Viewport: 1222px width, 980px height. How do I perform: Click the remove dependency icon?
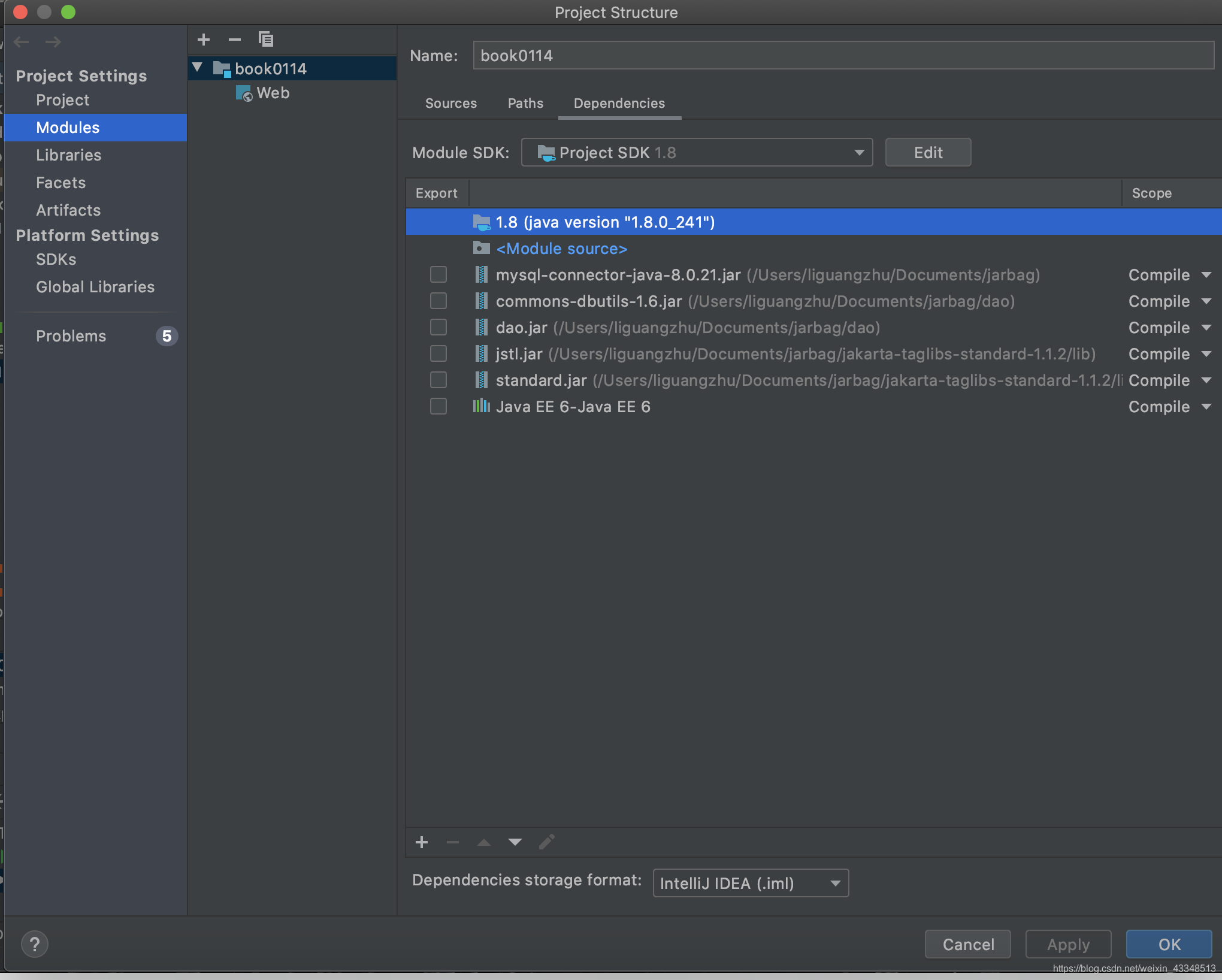point(452,842)
